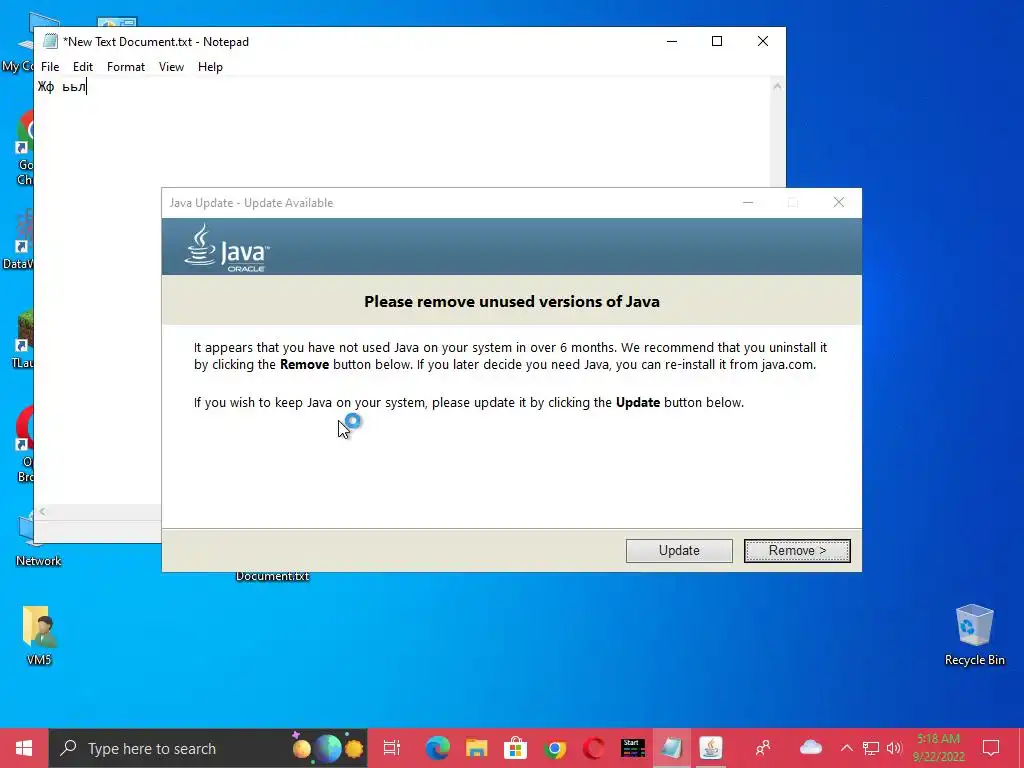
Task: Select the Recycle Bin desktop icon
Action: pyautogui.click(x=974, y=634)
